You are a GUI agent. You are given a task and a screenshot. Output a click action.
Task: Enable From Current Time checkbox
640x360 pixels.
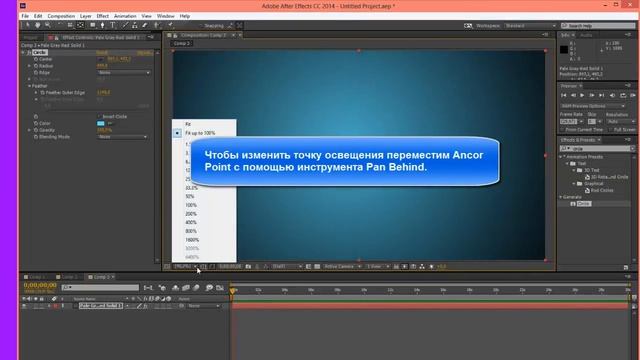click(562, 130)
